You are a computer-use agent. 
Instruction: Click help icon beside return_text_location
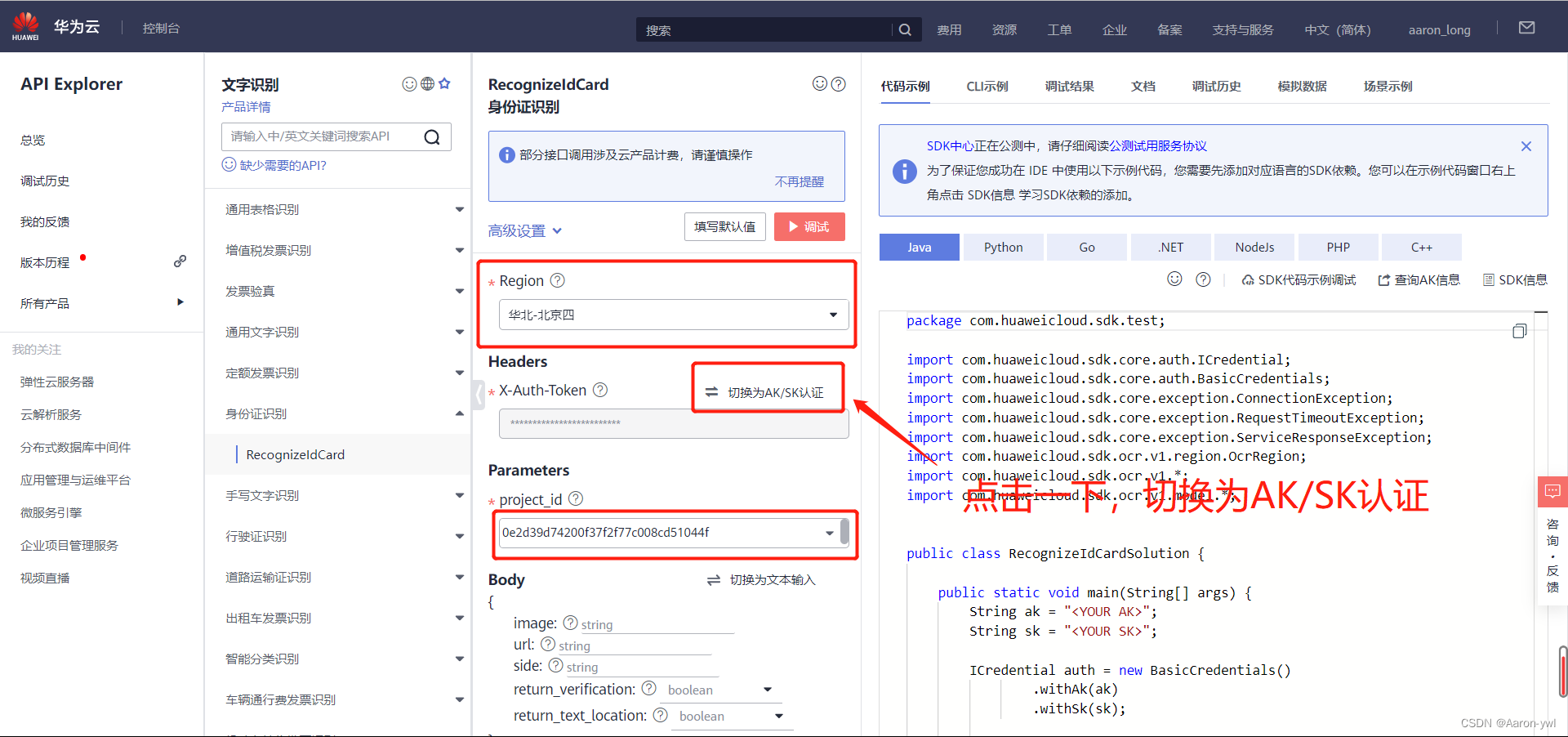pyautogui.click(x=661, y=715)
